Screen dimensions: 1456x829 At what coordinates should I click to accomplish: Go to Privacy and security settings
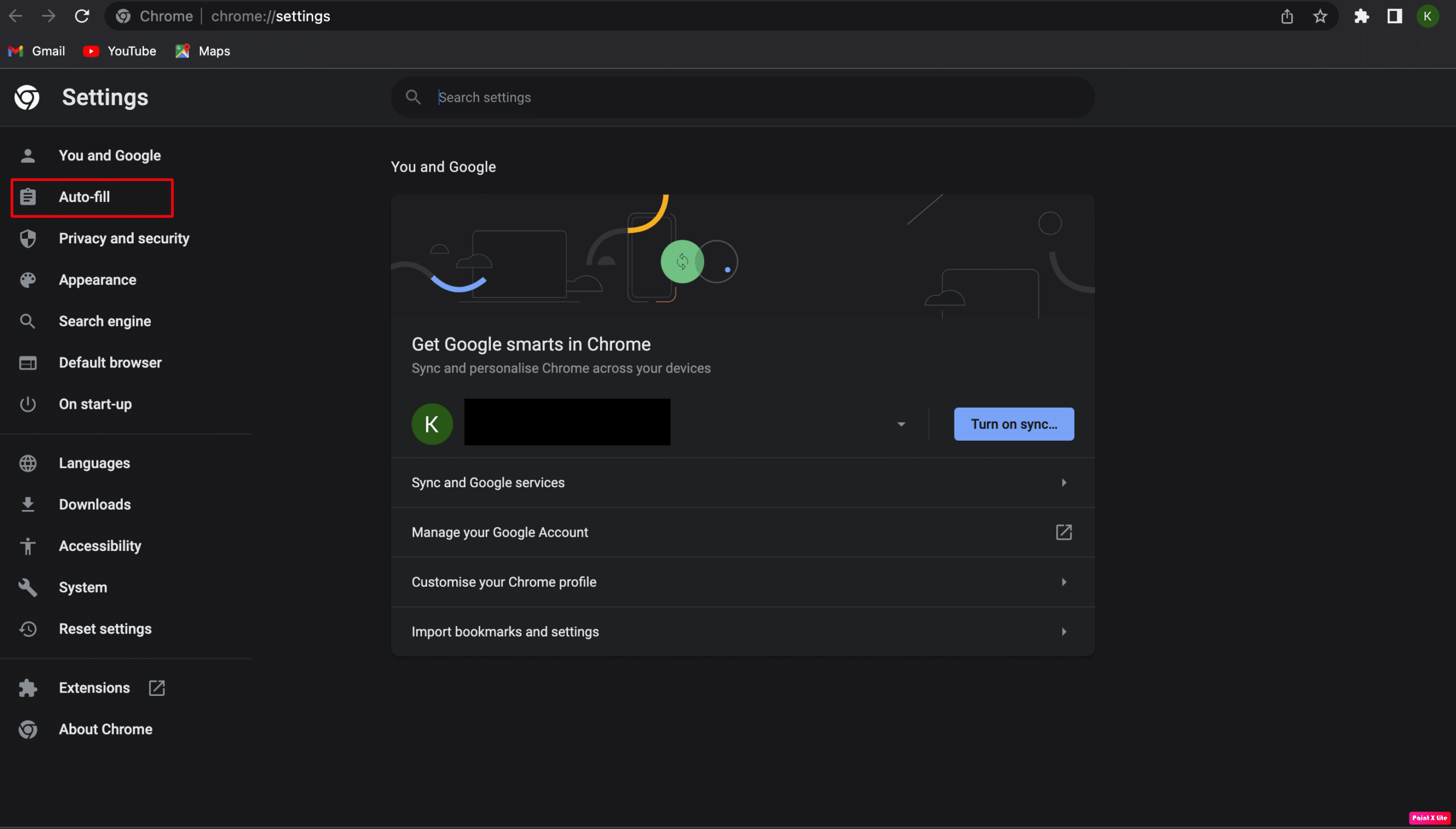coord(123,239)
